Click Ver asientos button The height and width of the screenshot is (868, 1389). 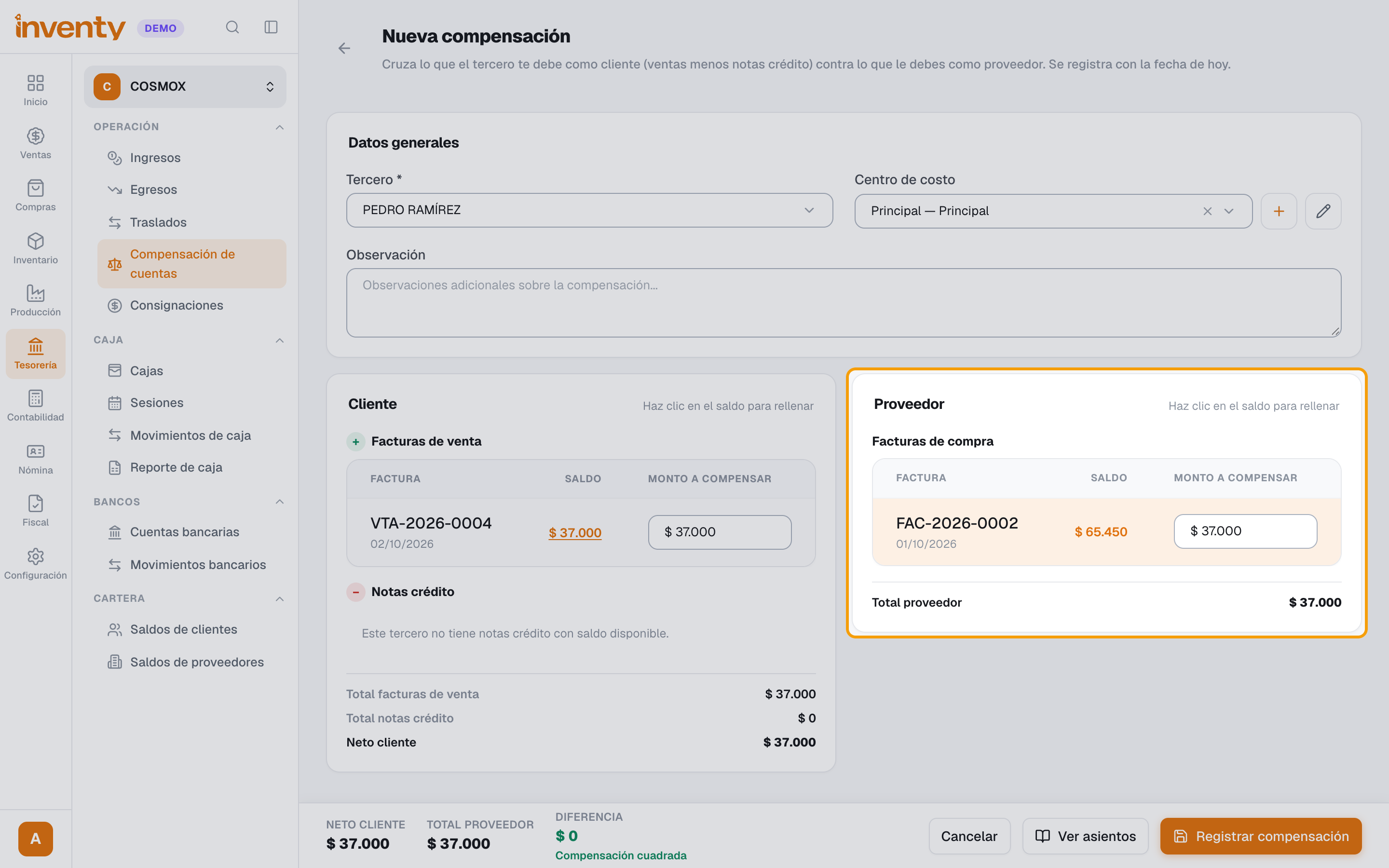click(x=1085, y=836)
